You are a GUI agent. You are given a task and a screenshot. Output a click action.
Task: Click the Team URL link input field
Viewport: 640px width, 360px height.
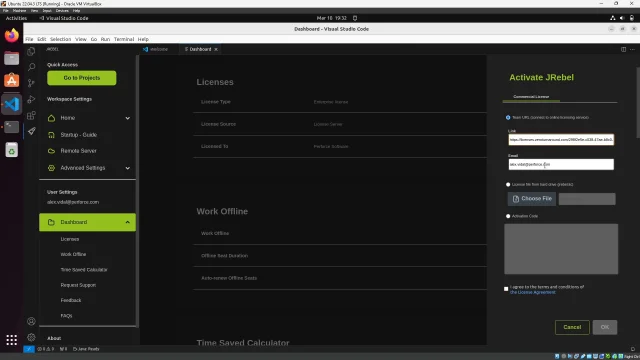[561, 140]
